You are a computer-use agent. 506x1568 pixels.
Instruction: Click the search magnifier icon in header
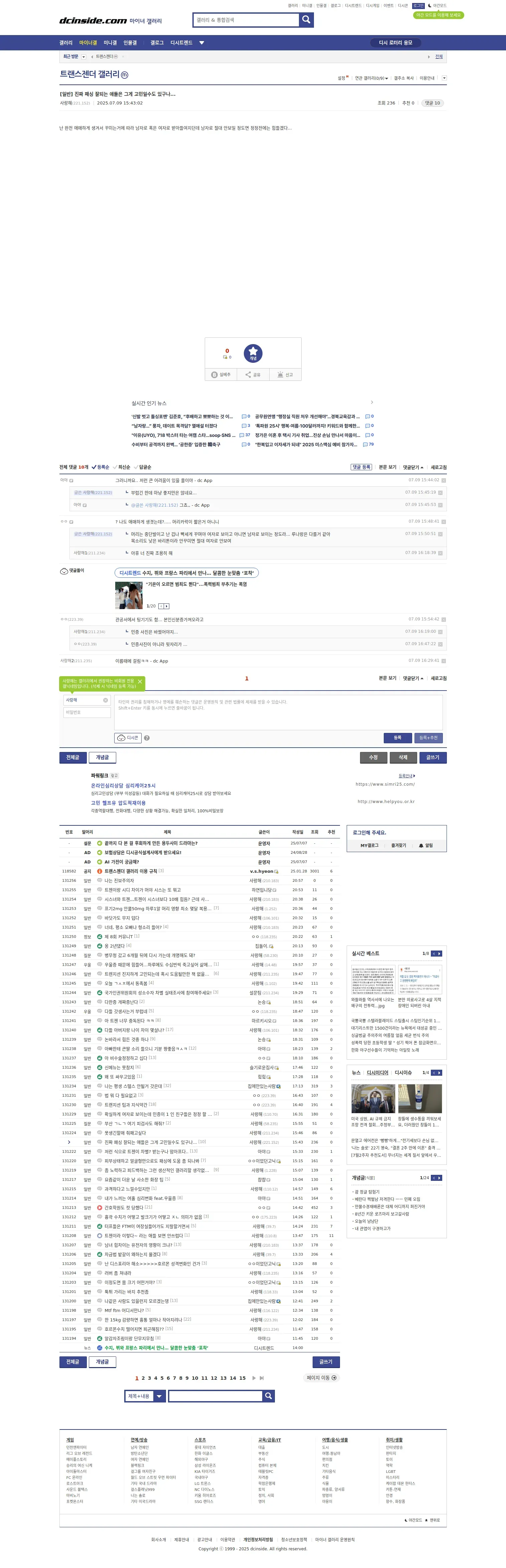(306, 19)
